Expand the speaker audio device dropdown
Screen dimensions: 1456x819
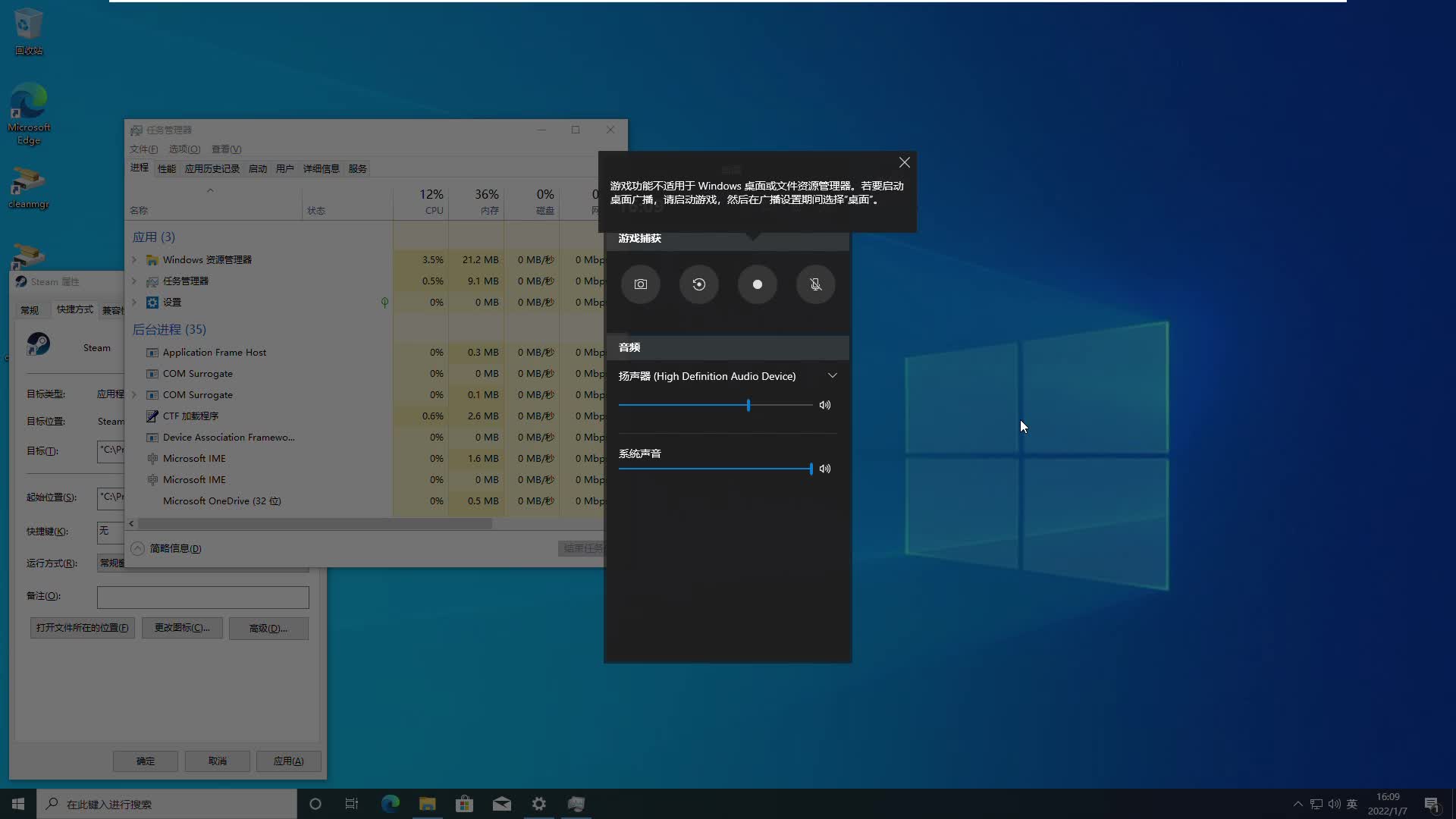click(x=832, y=376)
